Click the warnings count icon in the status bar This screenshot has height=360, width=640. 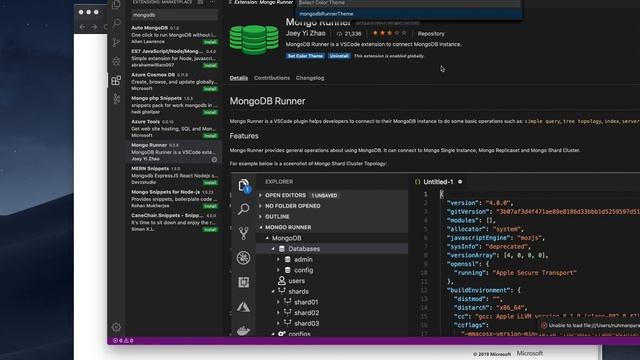click(x=126, y=340)
